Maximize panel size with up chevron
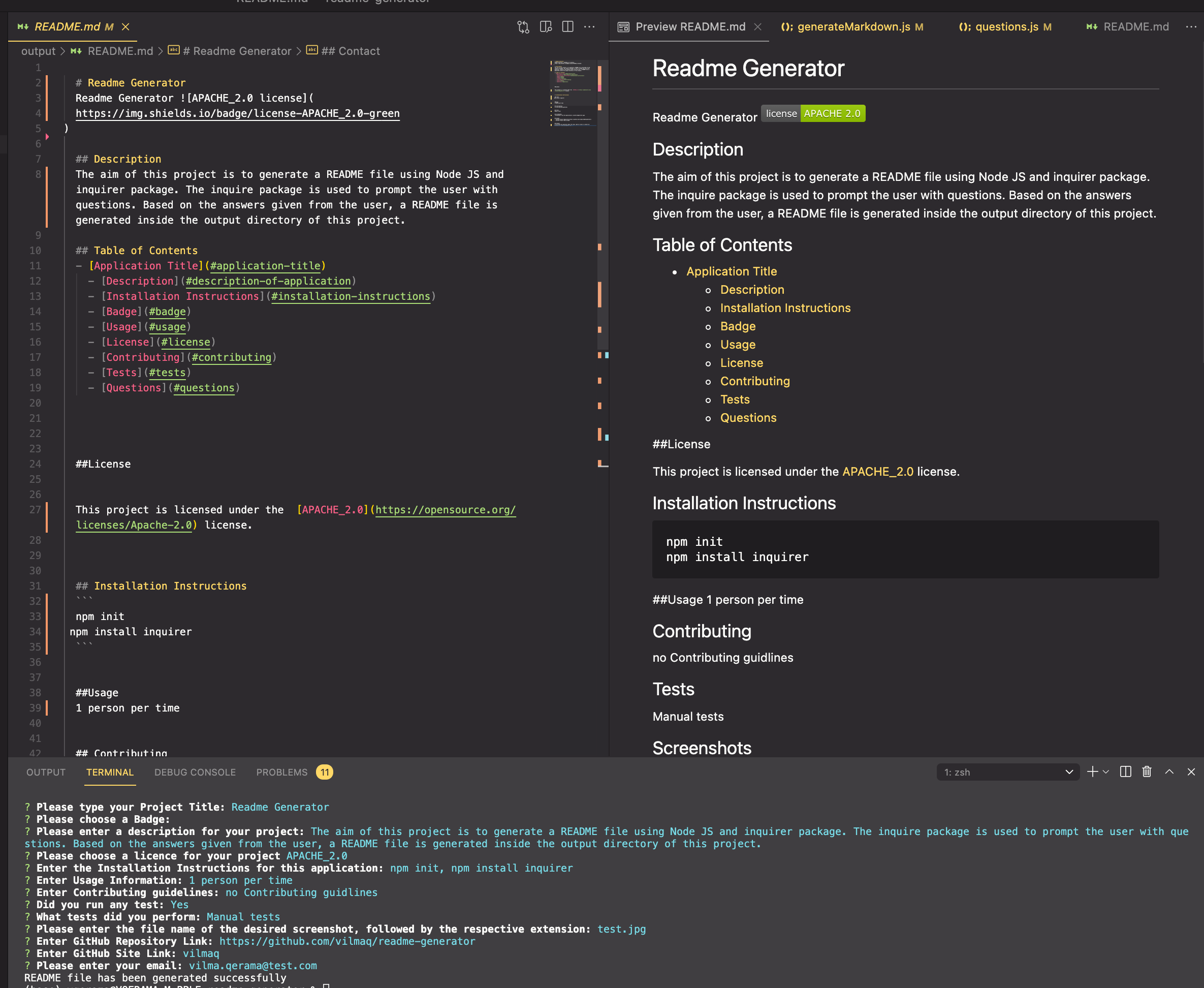 pos(1169,771)
